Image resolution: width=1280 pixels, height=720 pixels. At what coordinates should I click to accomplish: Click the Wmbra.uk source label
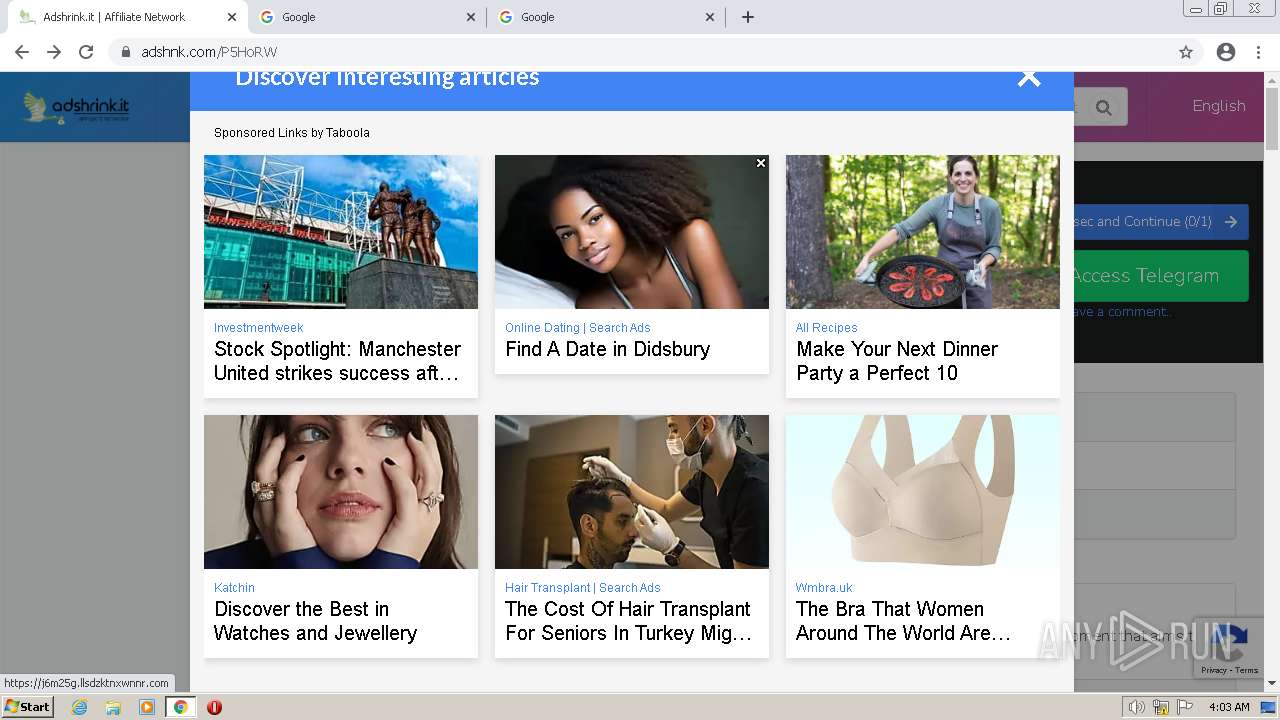click(824, 588)
